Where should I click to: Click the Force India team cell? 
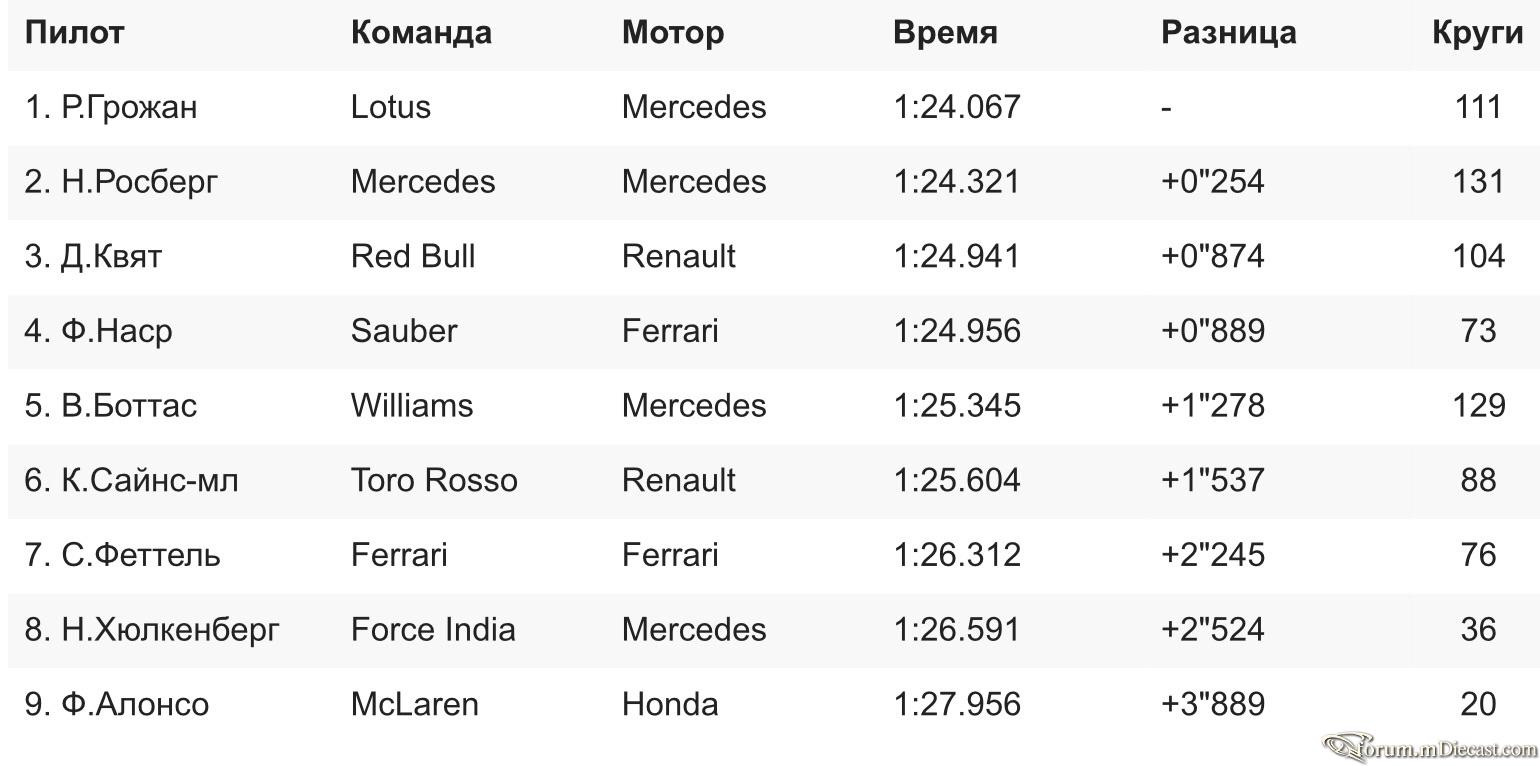coord(433,629)
